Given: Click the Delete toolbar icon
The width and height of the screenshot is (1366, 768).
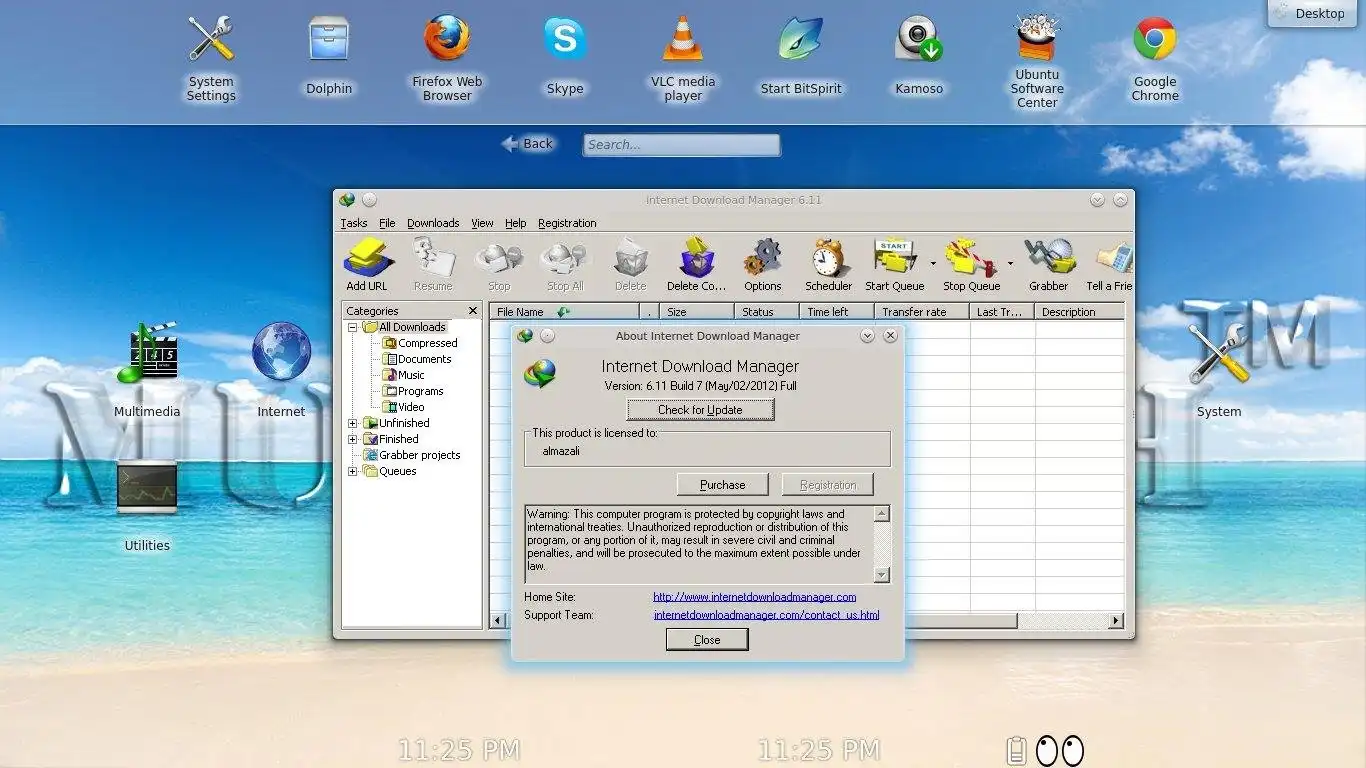Looking at the screenshot, I should (x=631, y=258).
